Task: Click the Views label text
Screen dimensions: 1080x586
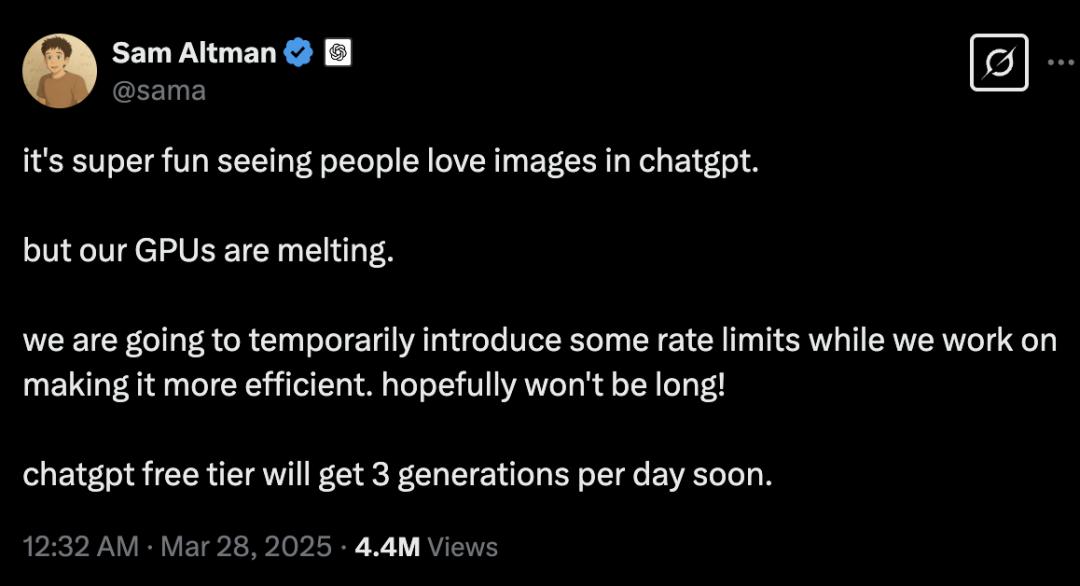Action: pyautogui.click(x=462, y=547)
